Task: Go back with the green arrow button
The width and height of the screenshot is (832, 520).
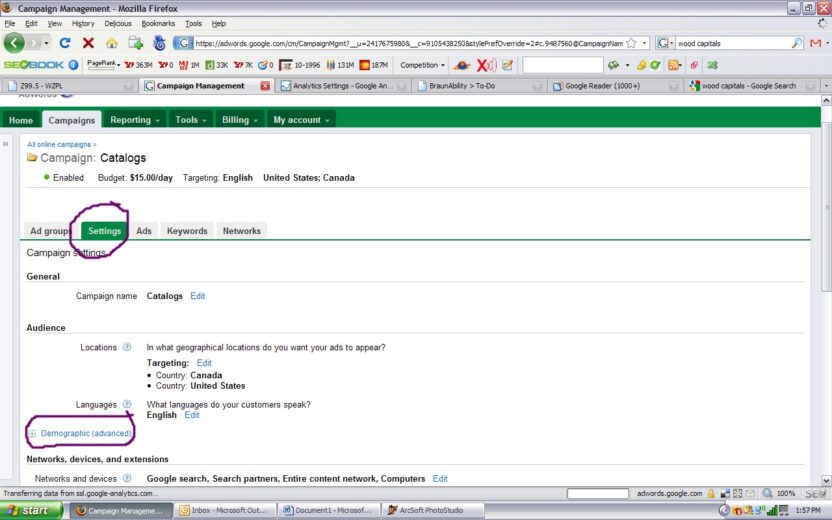Action: pos(14,43)
